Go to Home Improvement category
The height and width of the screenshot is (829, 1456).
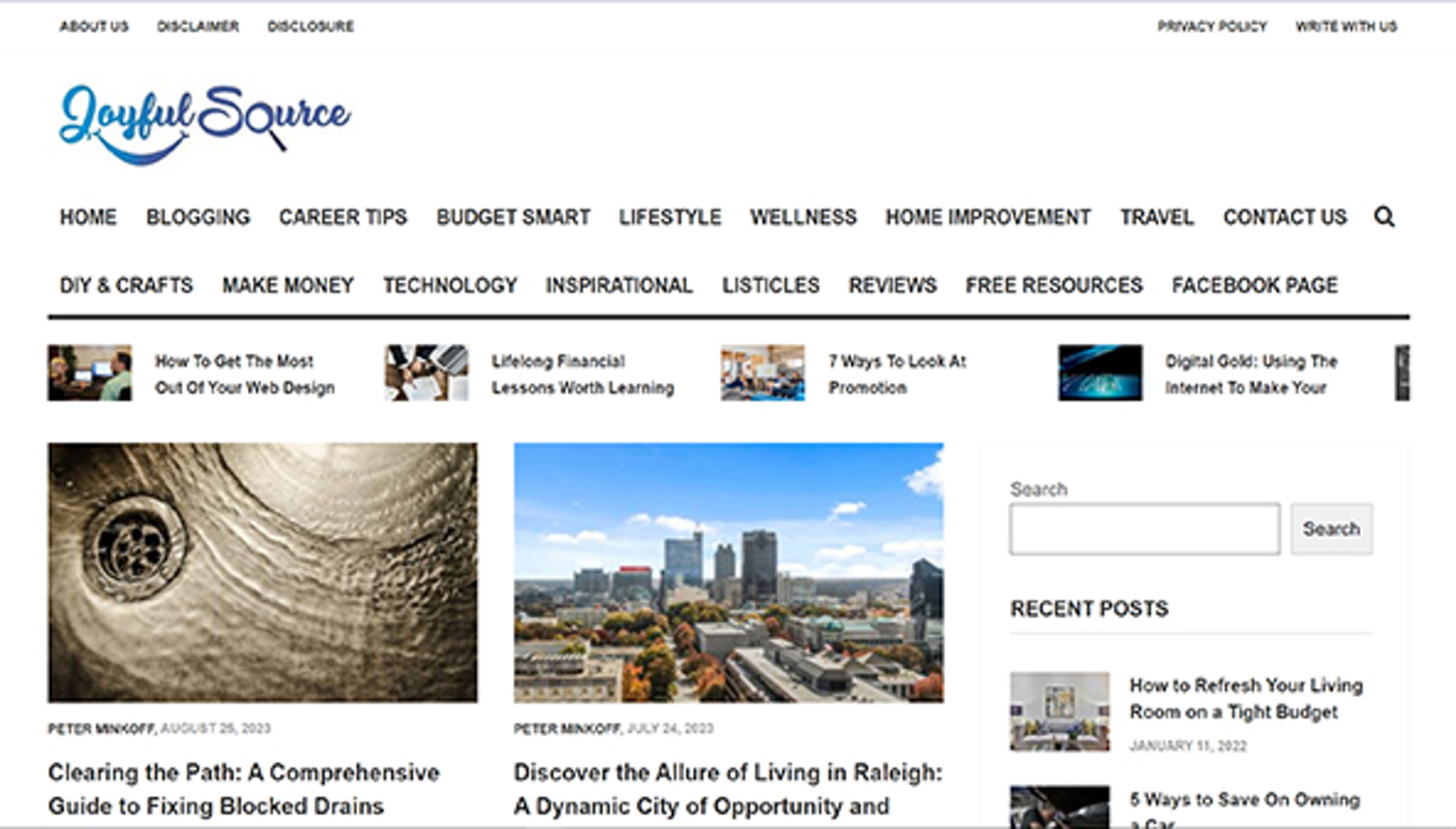click(x=988, y=217)
